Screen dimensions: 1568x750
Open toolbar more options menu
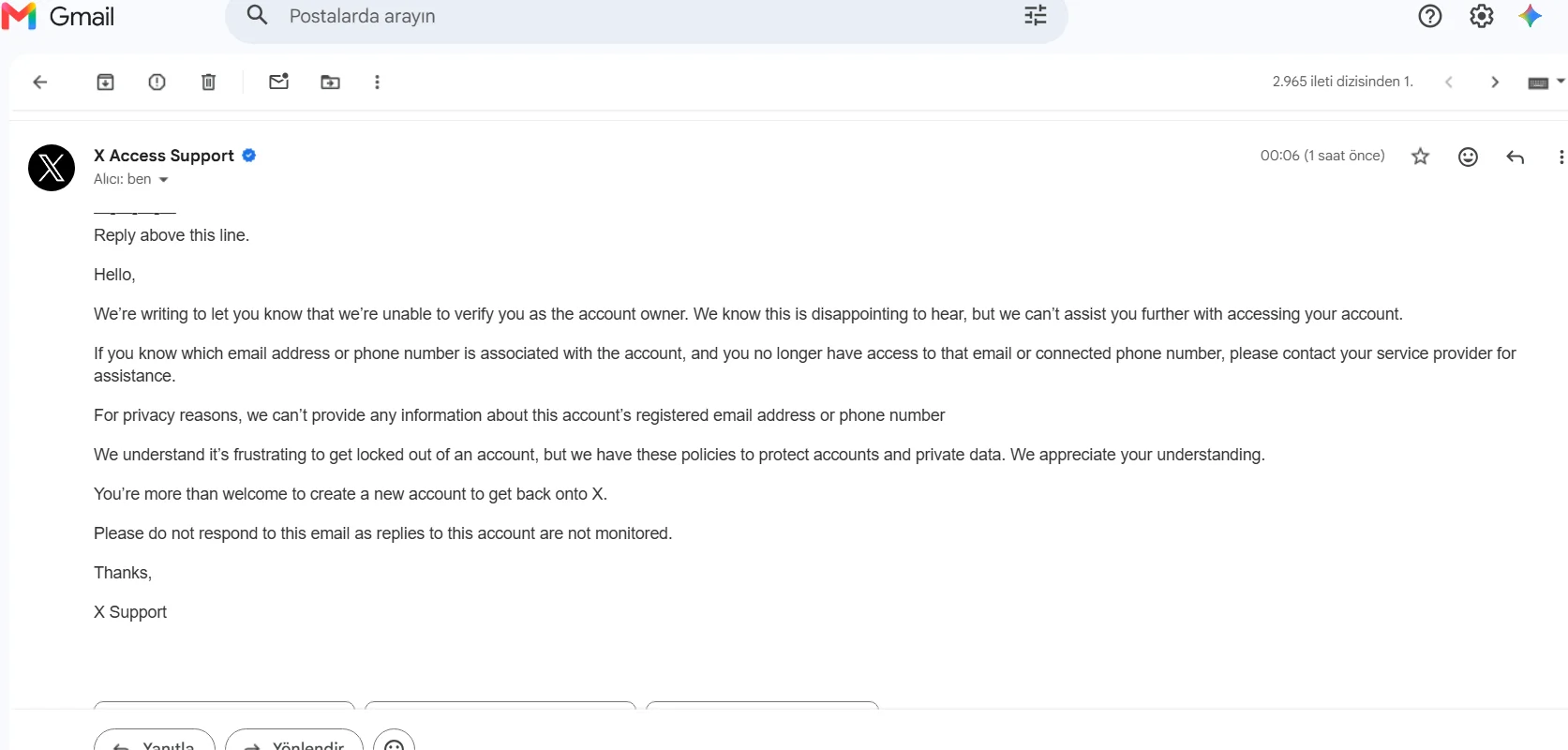[378, 82]
